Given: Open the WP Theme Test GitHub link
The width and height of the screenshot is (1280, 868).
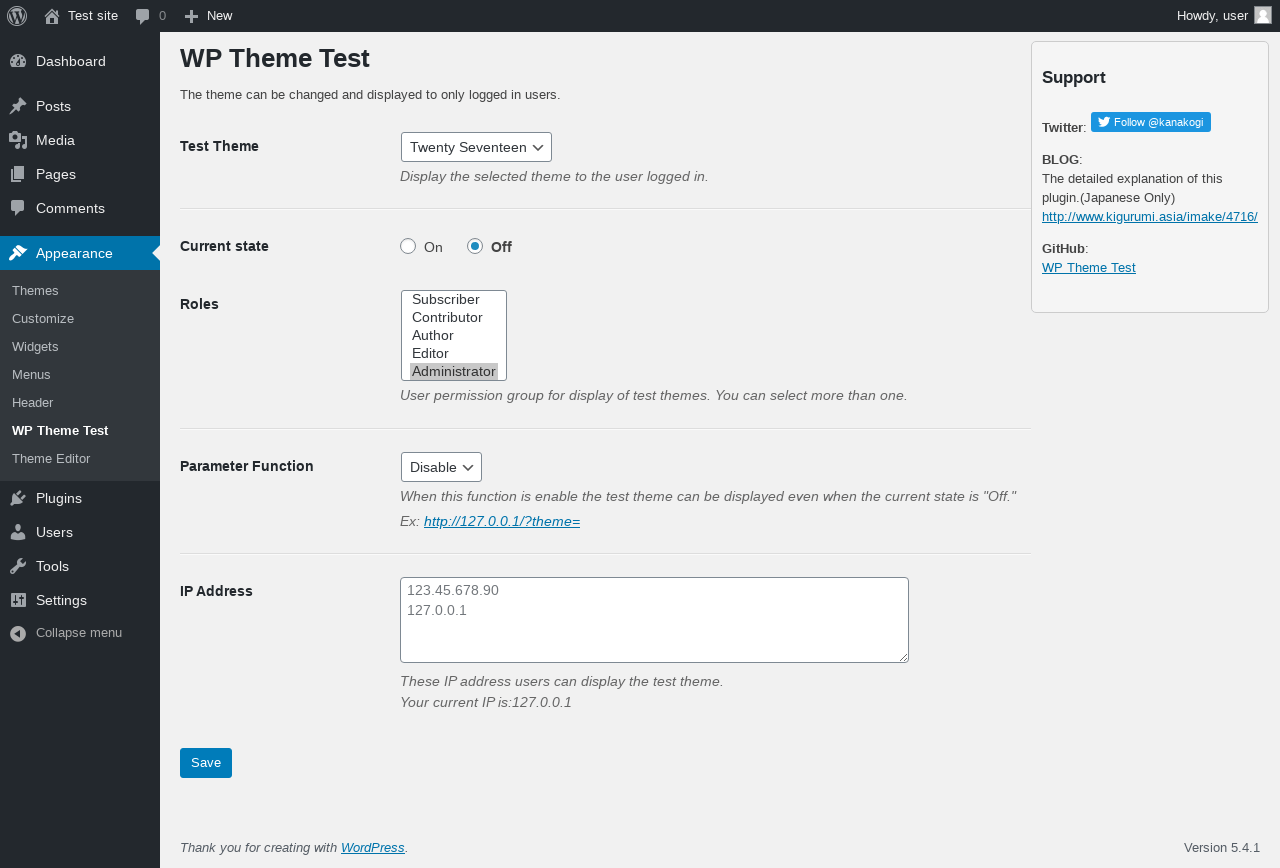Looking at the screenshot, I should tap(1089, 267).
